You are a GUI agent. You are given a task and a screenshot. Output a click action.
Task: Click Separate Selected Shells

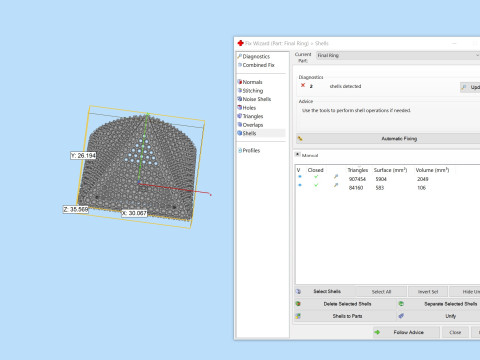pyautogui.click(x=439, y=304)
